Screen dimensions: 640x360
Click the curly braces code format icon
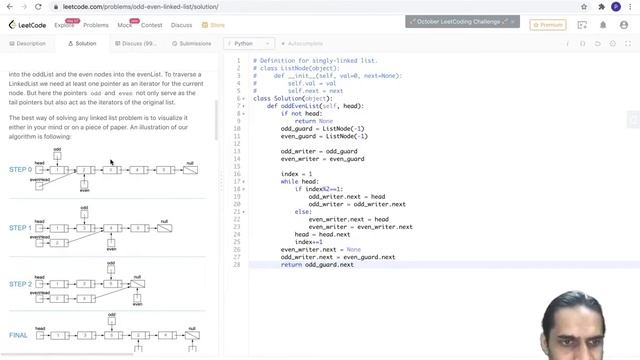(x=582, y=44)
